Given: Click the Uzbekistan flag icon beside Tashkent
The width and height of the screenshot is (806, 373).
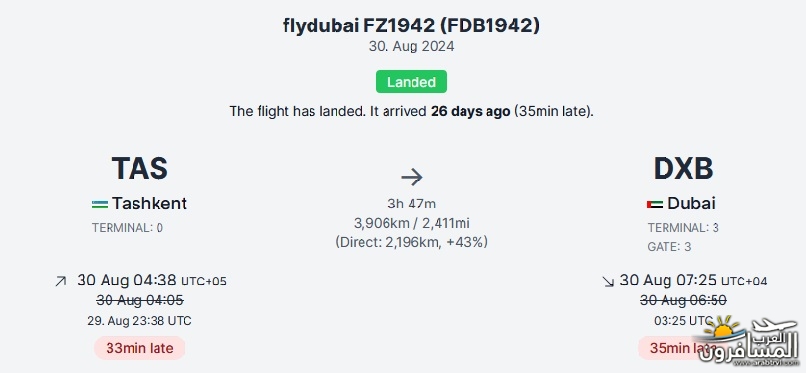Looking at the screenshot, I should click(100, 204).
